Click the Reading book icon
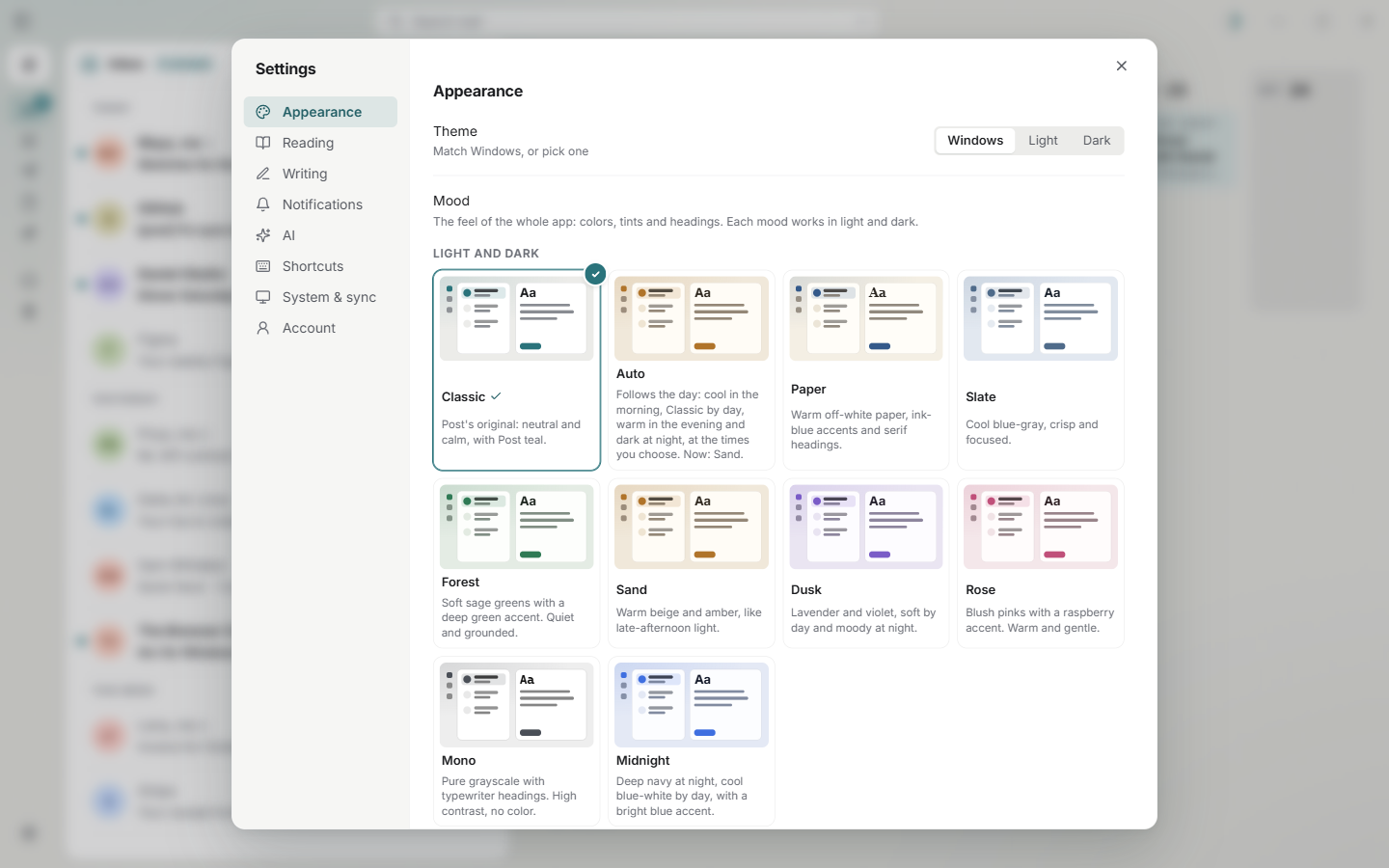 tap(262, 143)
